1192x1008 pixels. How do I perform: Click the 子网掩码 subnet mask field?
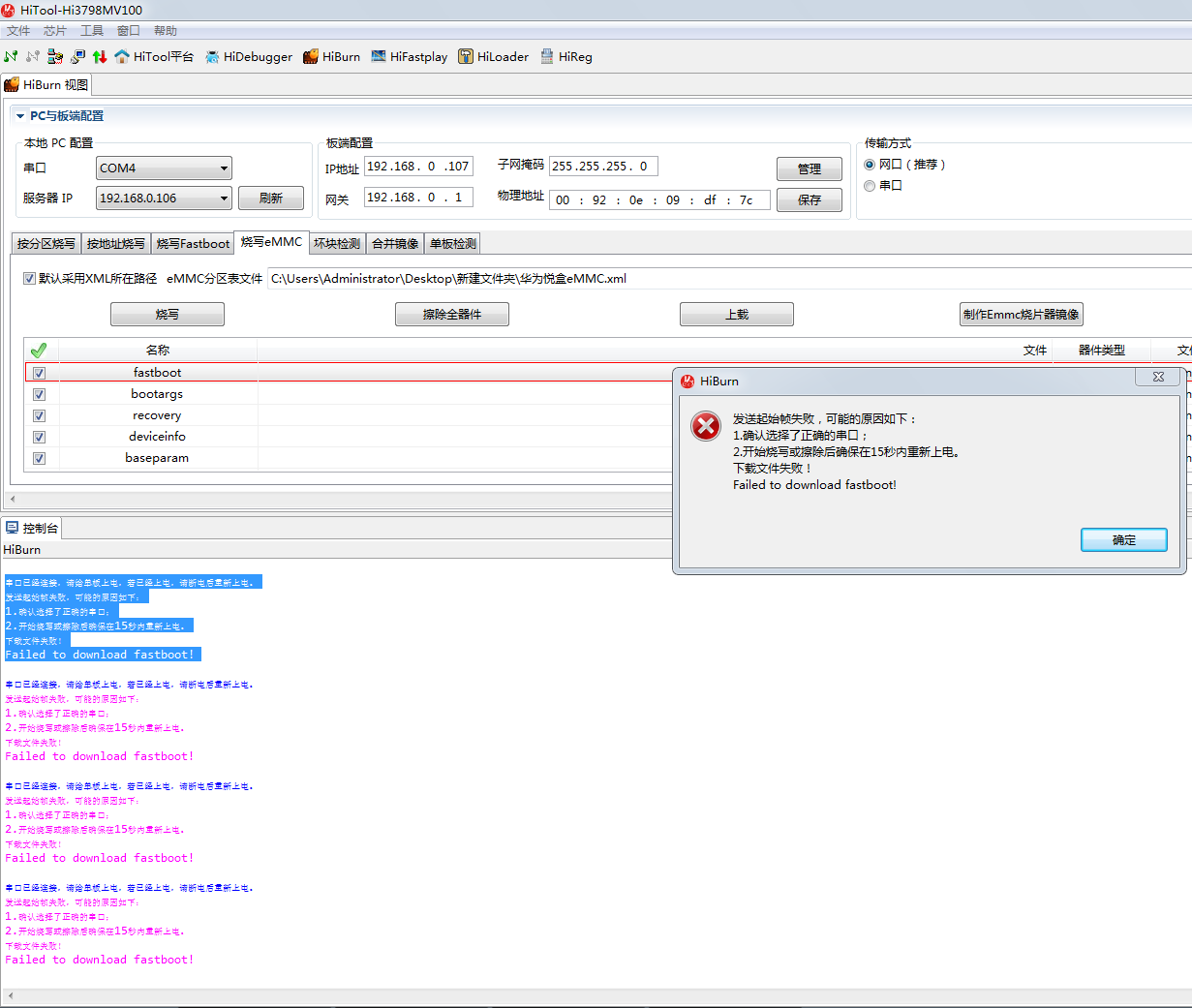[604, 167]
